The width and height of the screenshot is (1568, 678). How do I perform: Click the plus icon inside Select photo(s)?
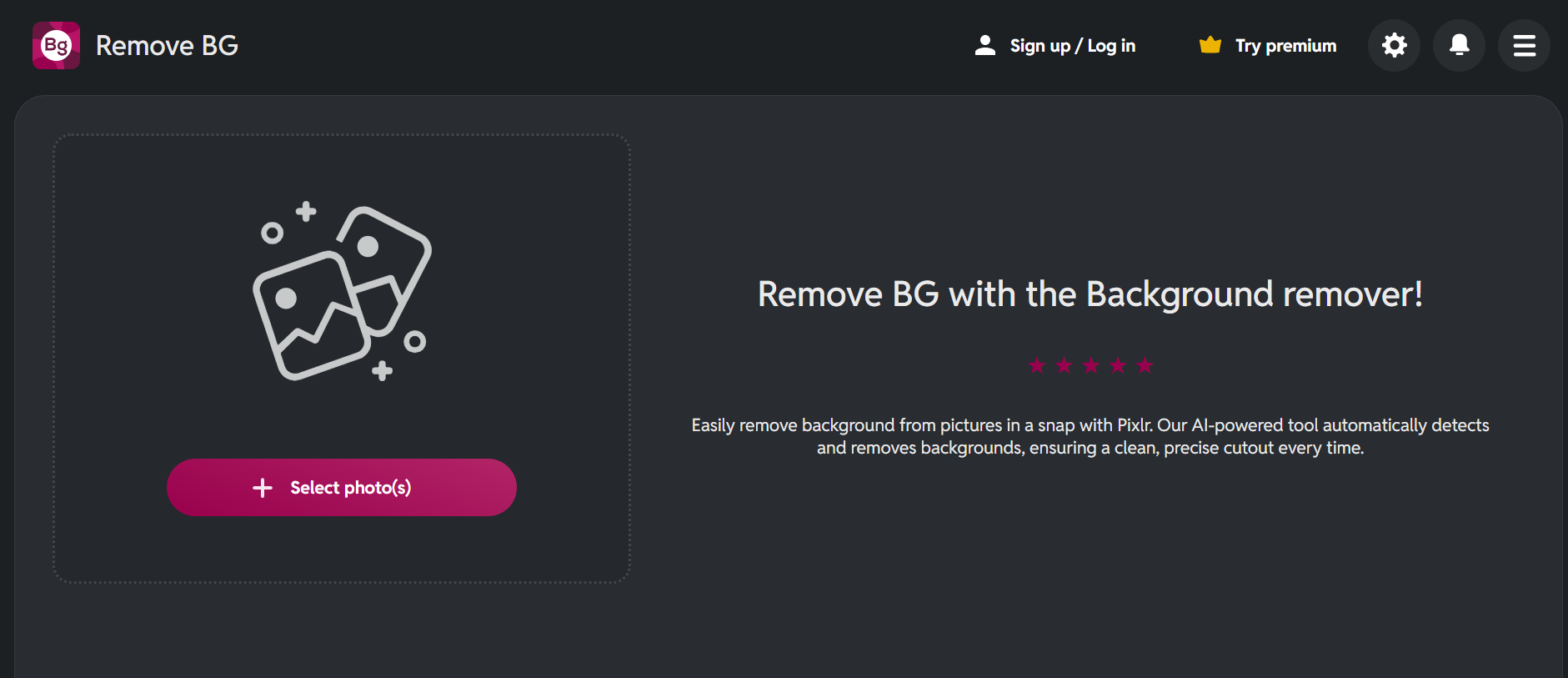263,488
